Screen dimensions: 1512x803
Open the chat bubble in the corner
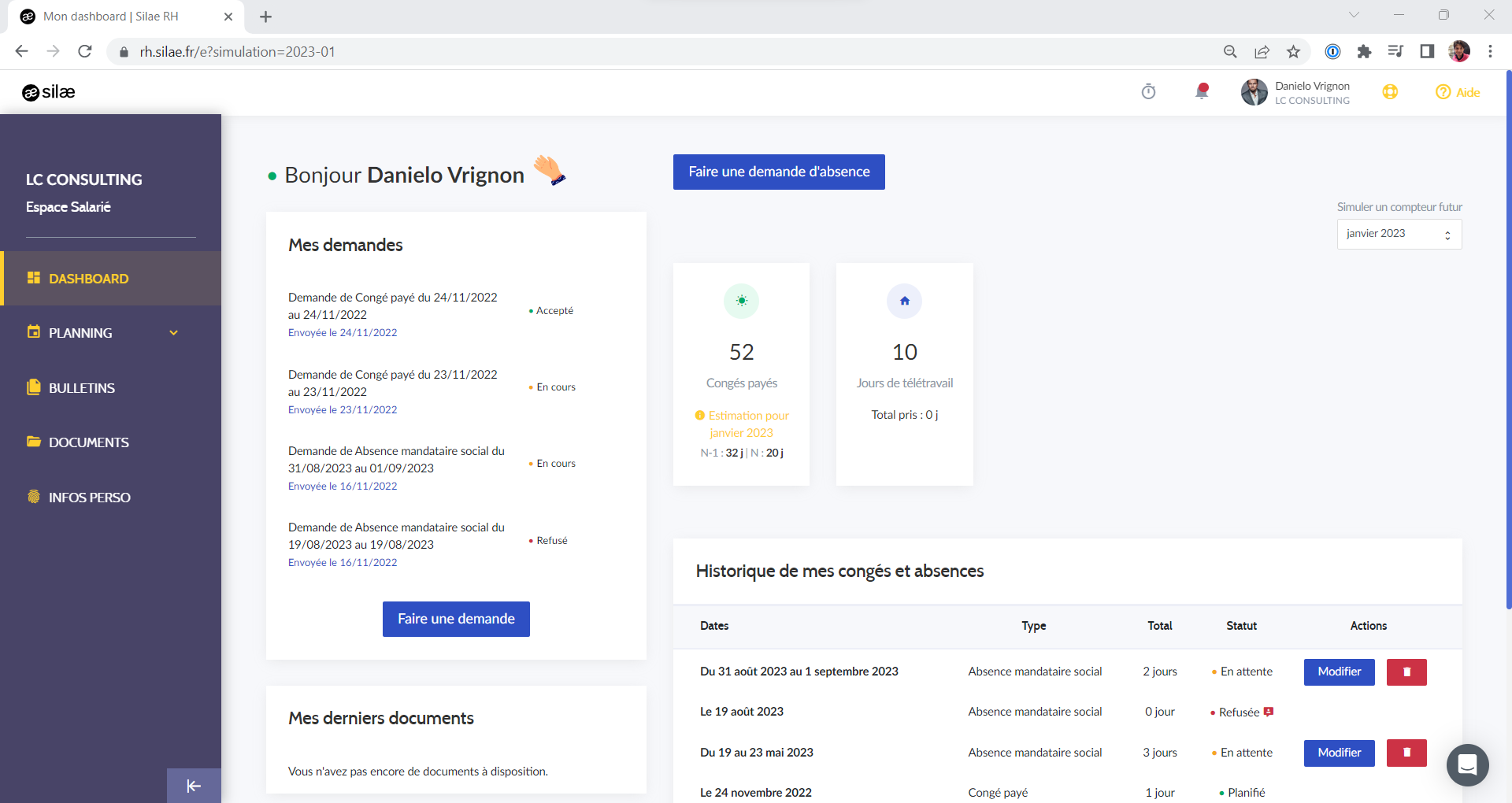pos(1466,764)
